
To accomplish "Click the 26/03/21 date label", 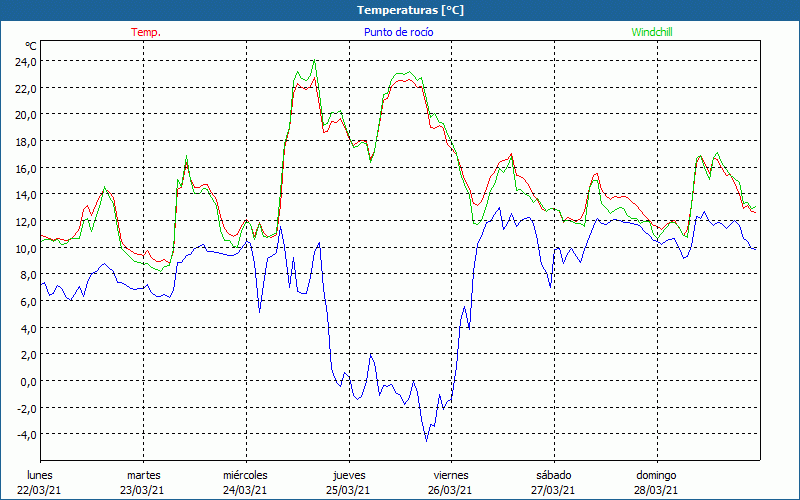I will point(451,490).
